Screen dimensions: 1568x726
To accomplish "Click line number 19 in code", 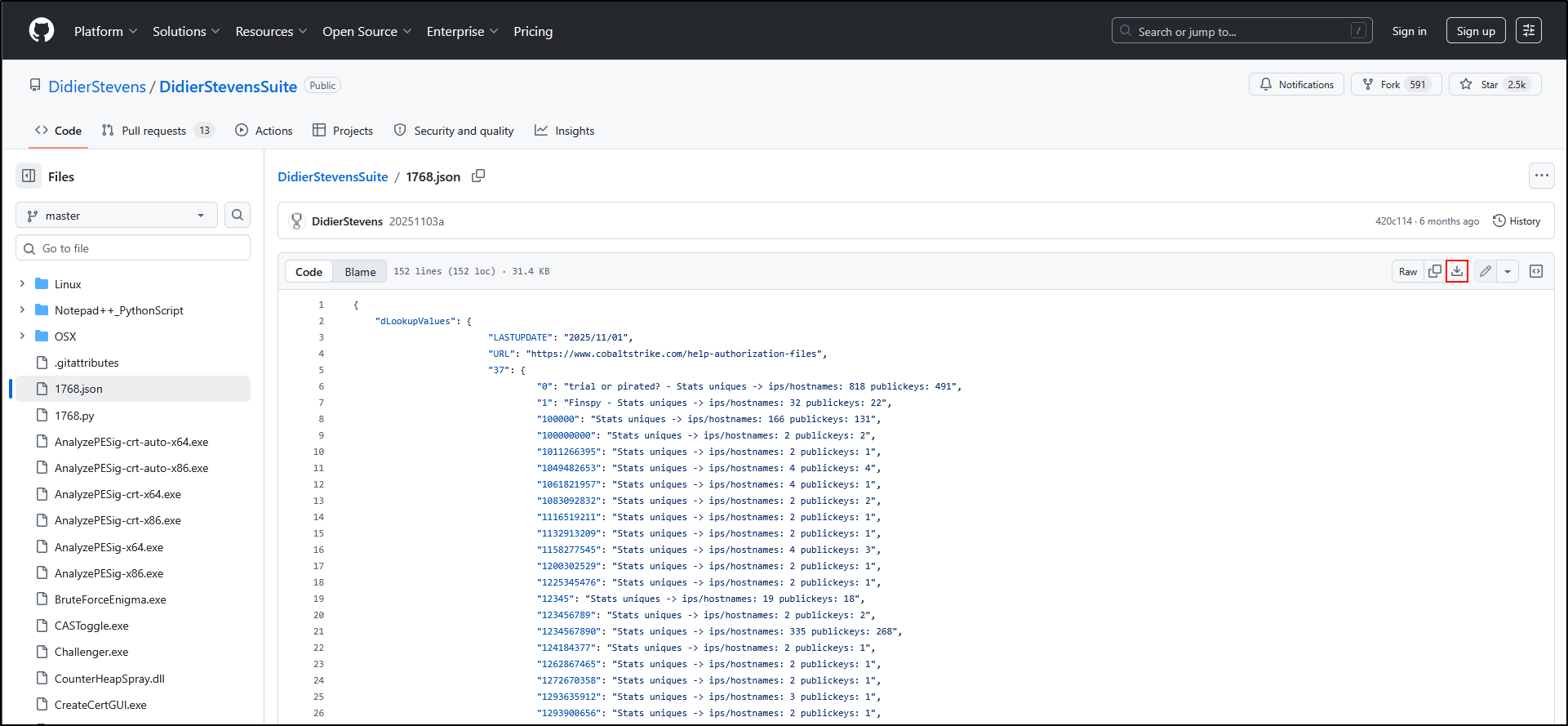I will (x=318, y=599).
